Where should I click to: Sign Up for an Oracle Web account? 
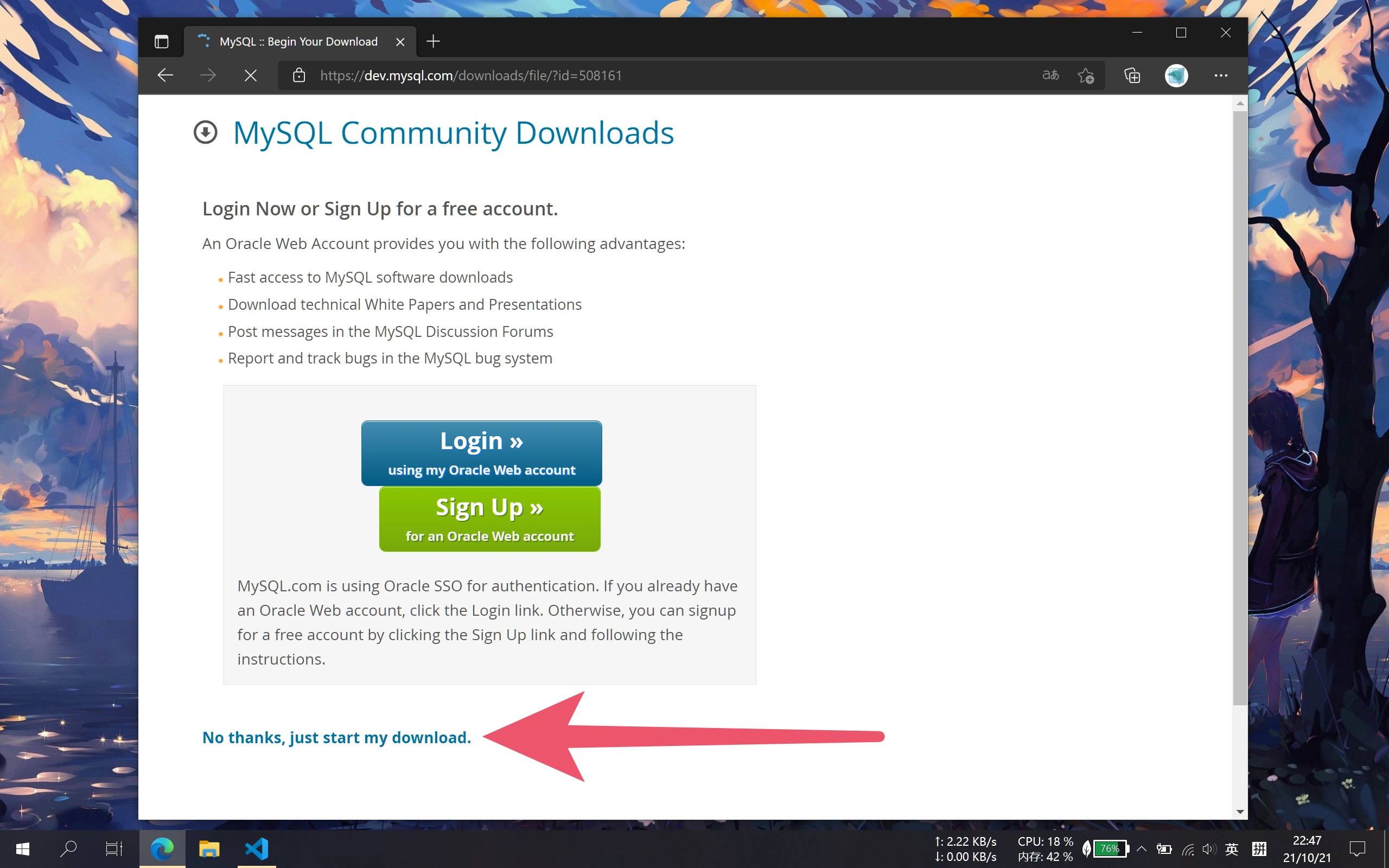(x=489, y=519)
